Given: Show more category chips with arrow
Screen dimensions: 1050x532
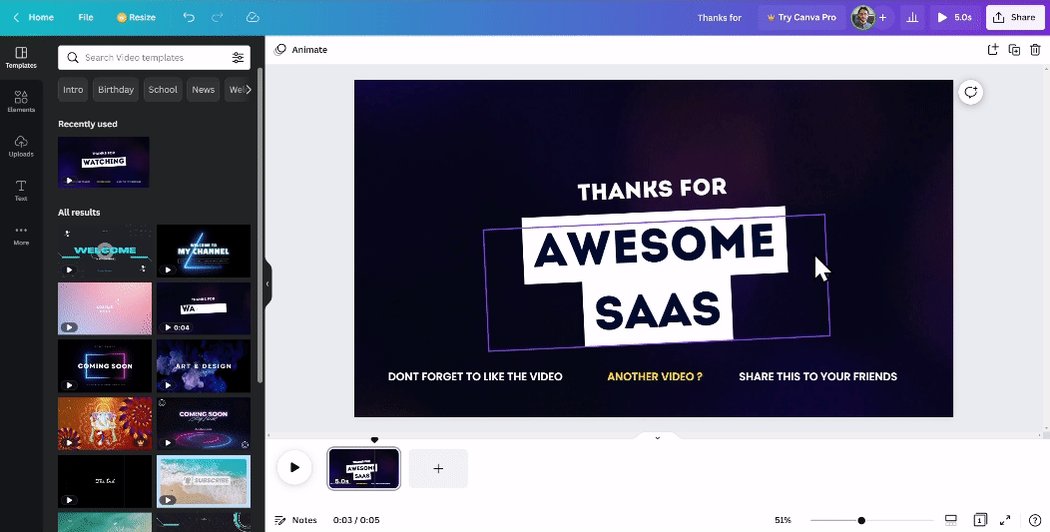Looking at the screenshot, I should click(x=248, y=90).
